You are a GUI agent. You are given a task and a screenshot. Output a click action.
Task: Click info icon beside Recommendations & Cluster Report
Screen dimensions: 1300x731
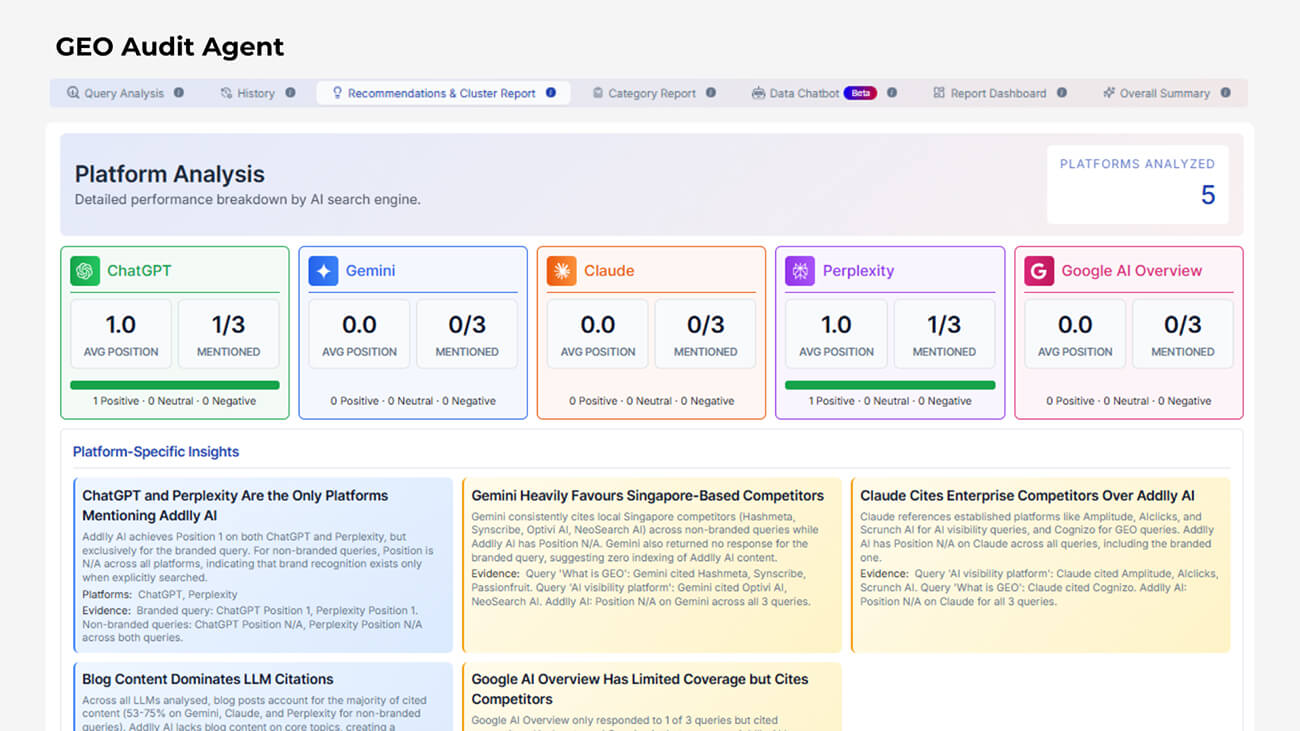(551, 93)
